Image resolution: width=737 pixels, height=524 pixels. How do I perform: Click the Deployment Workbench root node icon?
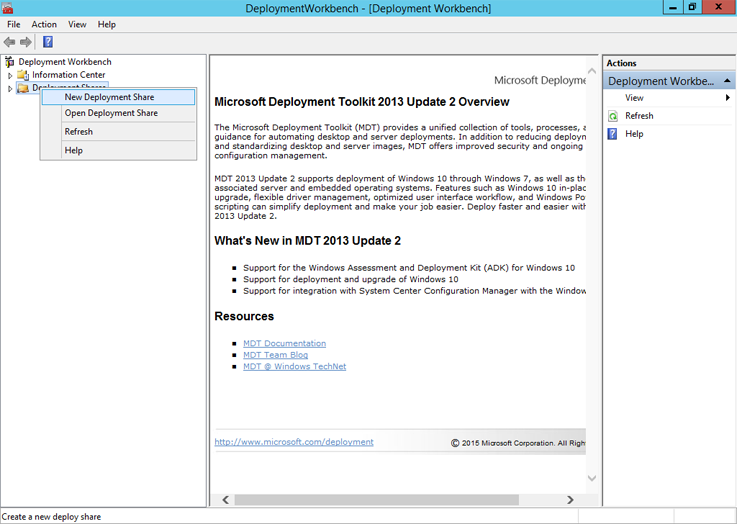10,62
